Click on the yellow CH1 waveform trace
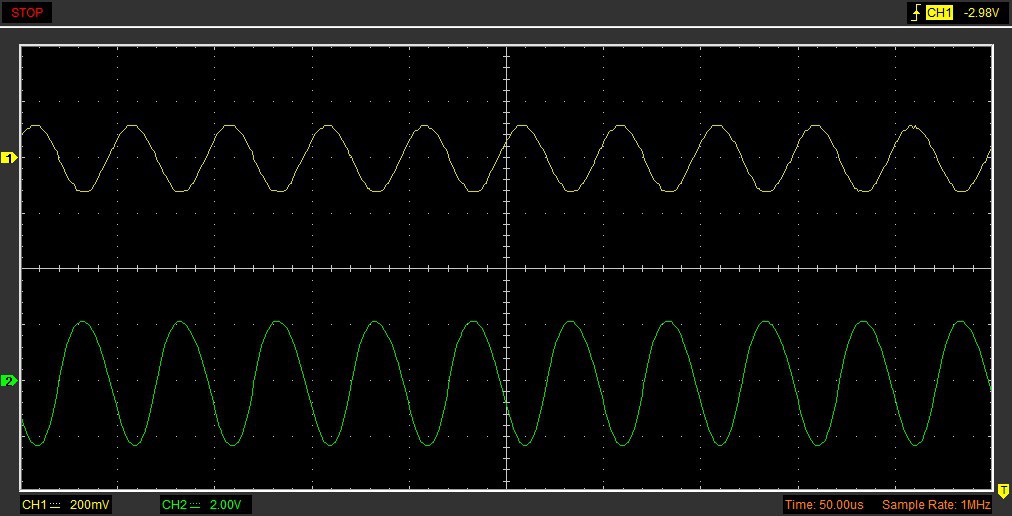The height and width of the screenshot is (516, 1012). pos(230,125)
